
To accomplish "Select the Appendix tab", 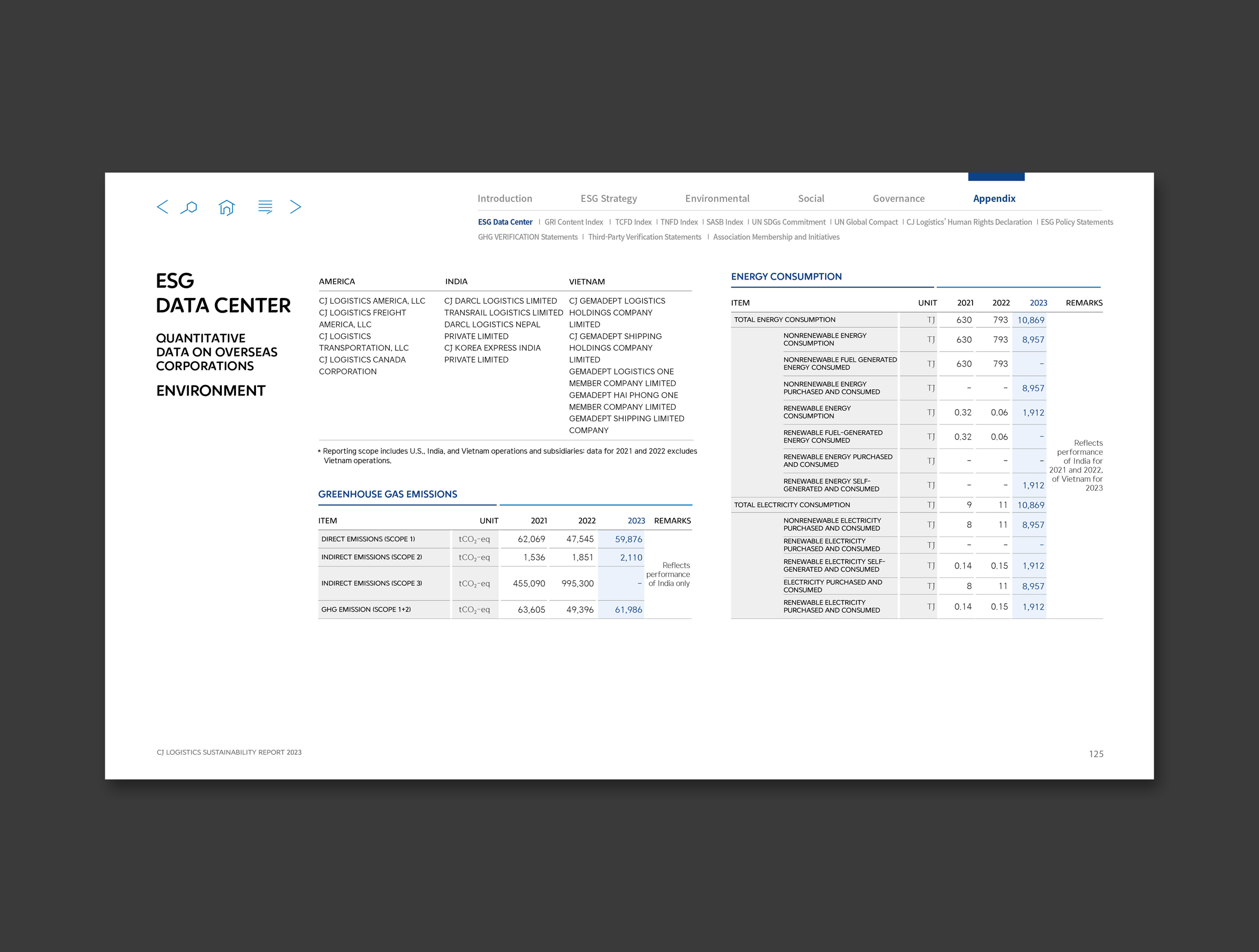I will [994, 199].
